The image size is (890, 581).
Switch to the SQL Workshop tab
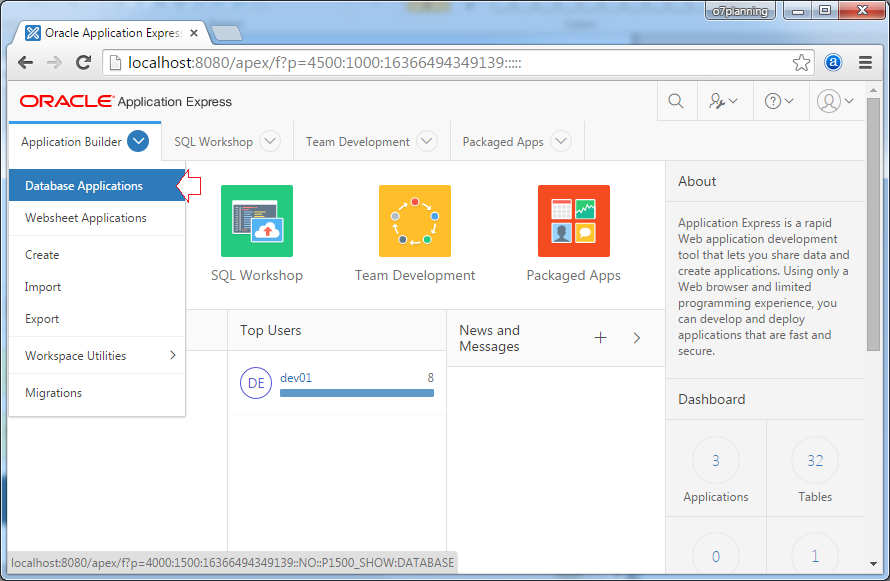[x=213, y=142]
